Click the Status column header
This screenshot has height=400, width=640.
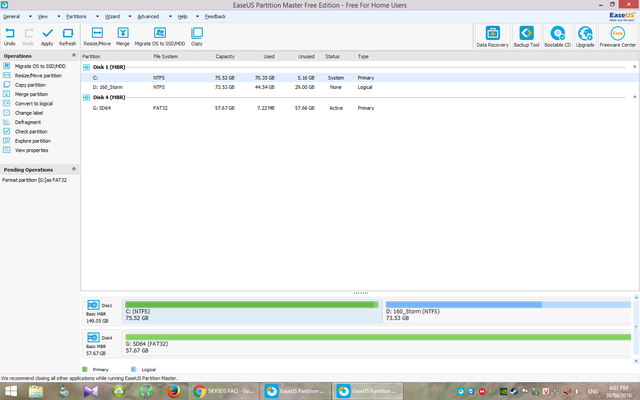pyautogui.click(x=332, y=56)
